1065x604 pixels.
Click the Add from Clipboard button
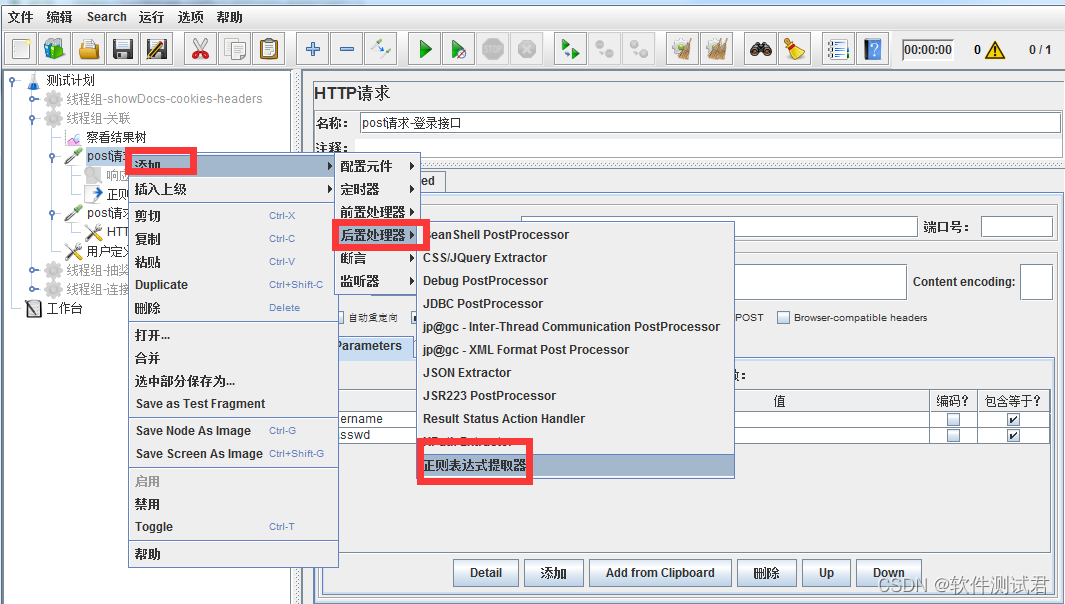point(660,573)
